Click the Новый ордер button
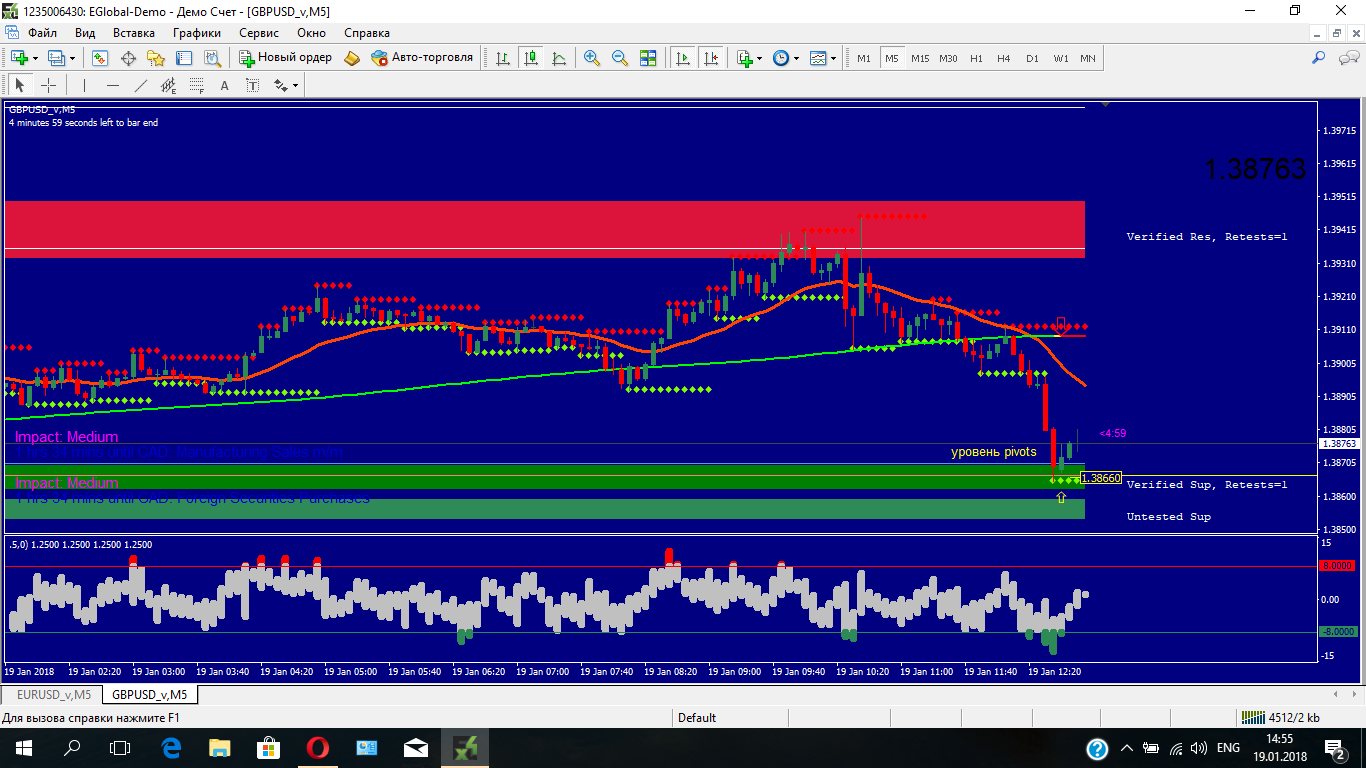The image size is (1366, 768). point(285,58)
